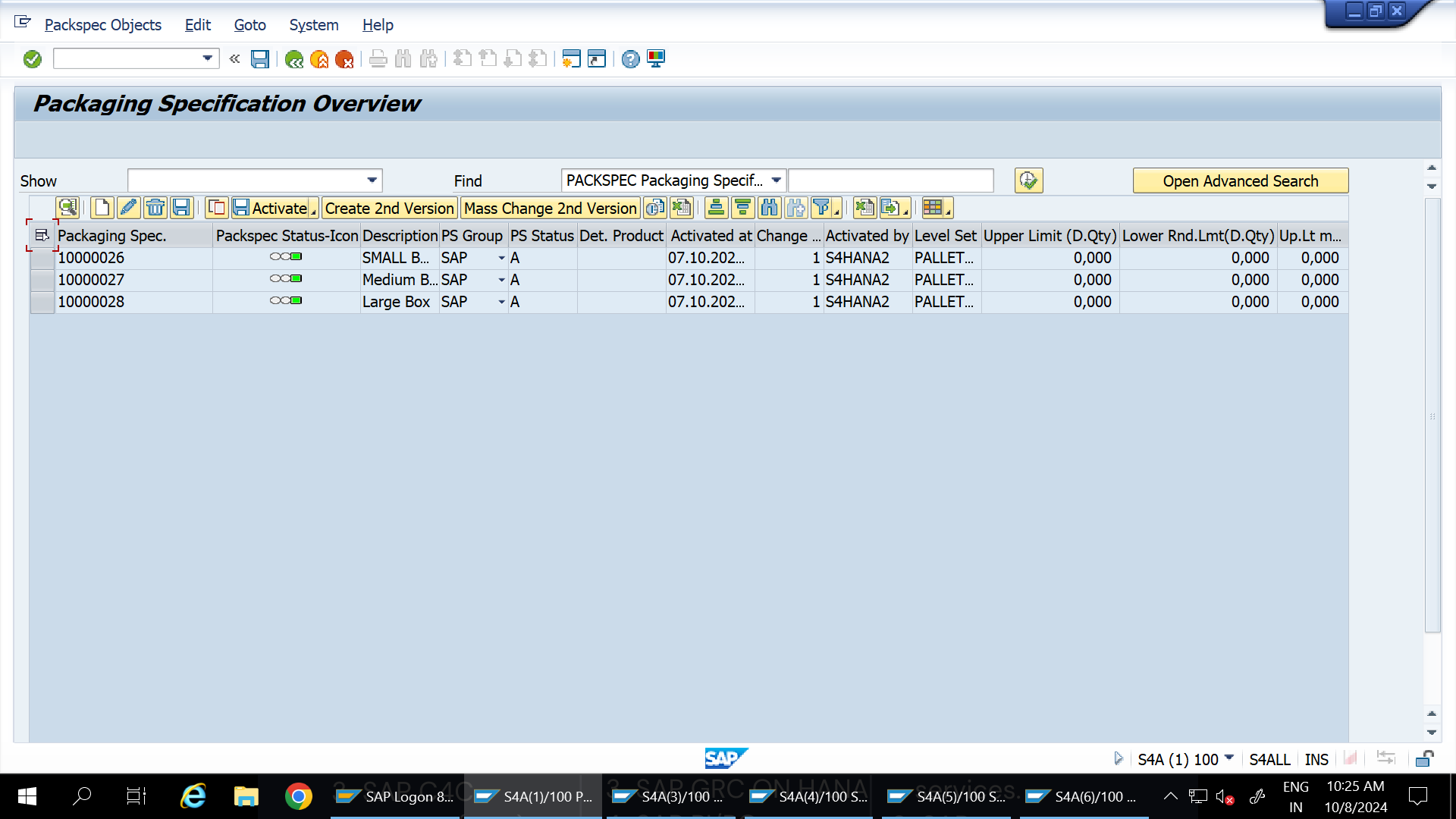Click the Print icon in the standard toolbar

pyautogui.click(x=378, y=58)
